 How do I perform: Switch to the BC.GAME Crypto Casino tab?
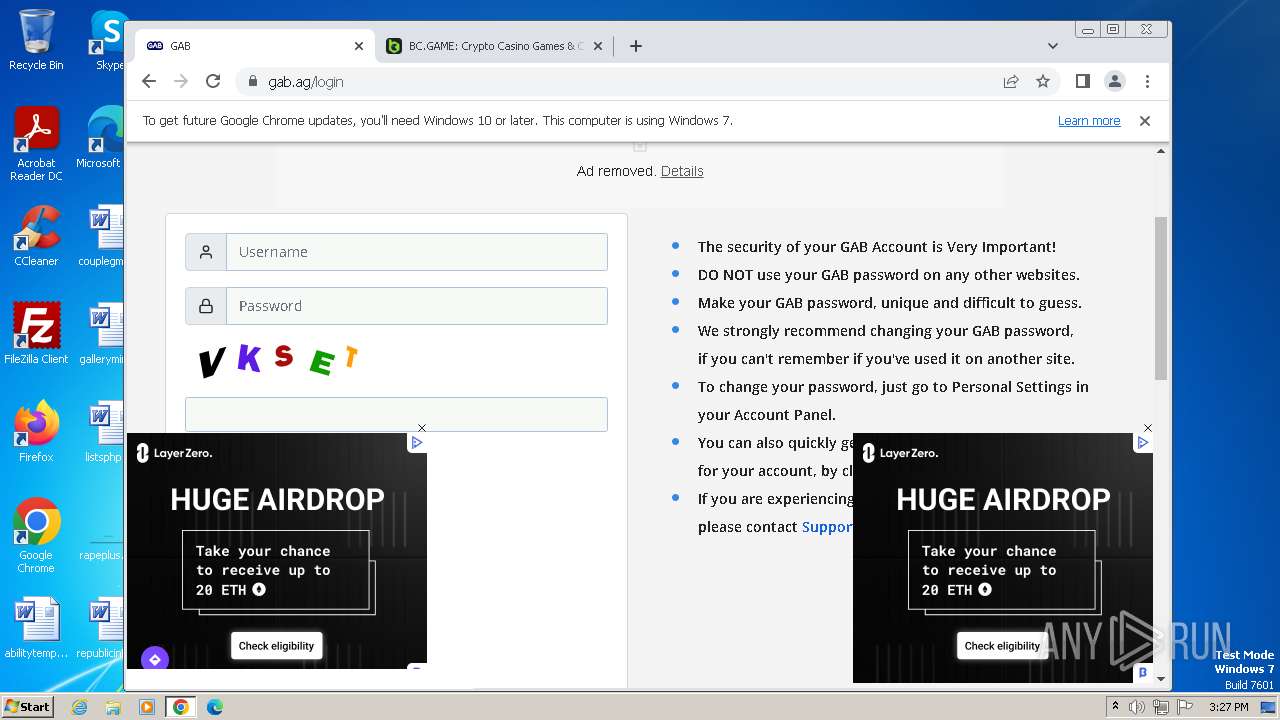click(495, 46)
